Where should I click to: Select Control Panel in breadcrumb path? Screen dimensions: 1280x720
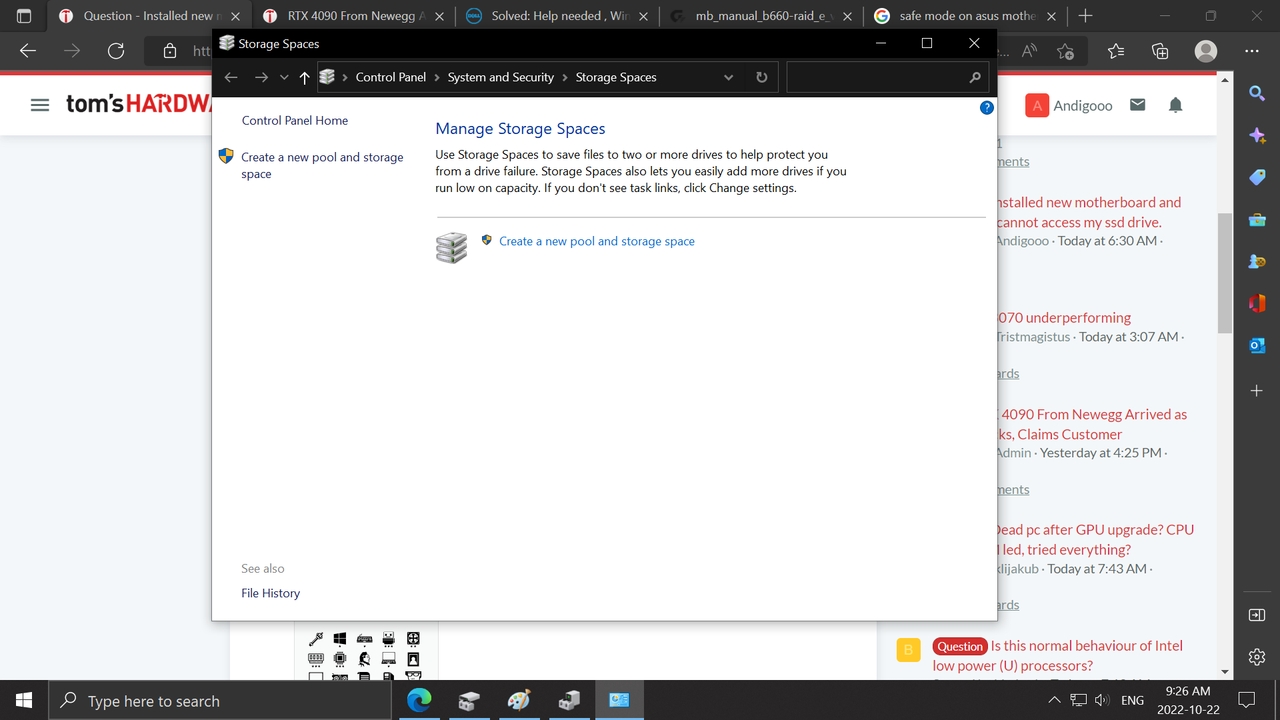tap(391, 77)
